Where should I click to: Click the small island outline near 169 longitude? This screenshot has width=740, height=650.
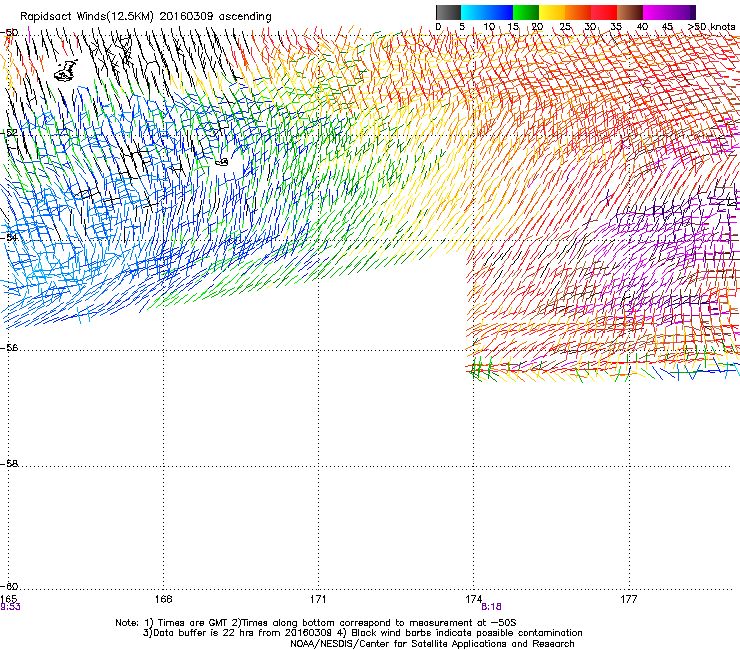coord(222,162)
